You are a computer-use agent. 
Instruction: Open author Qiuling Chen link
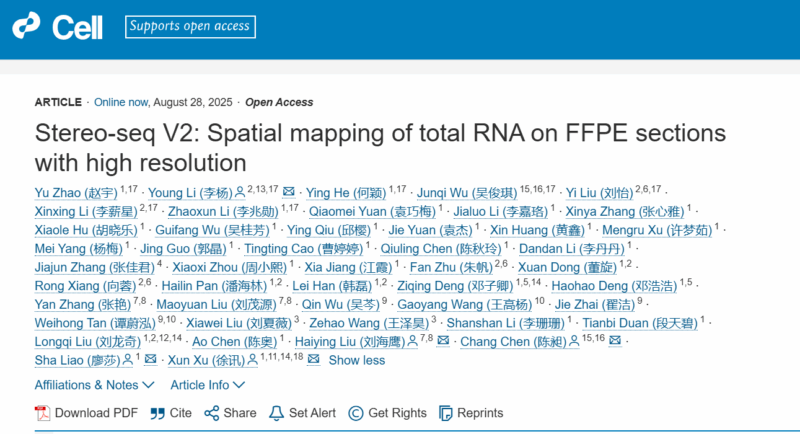click(x=441, y=249)
